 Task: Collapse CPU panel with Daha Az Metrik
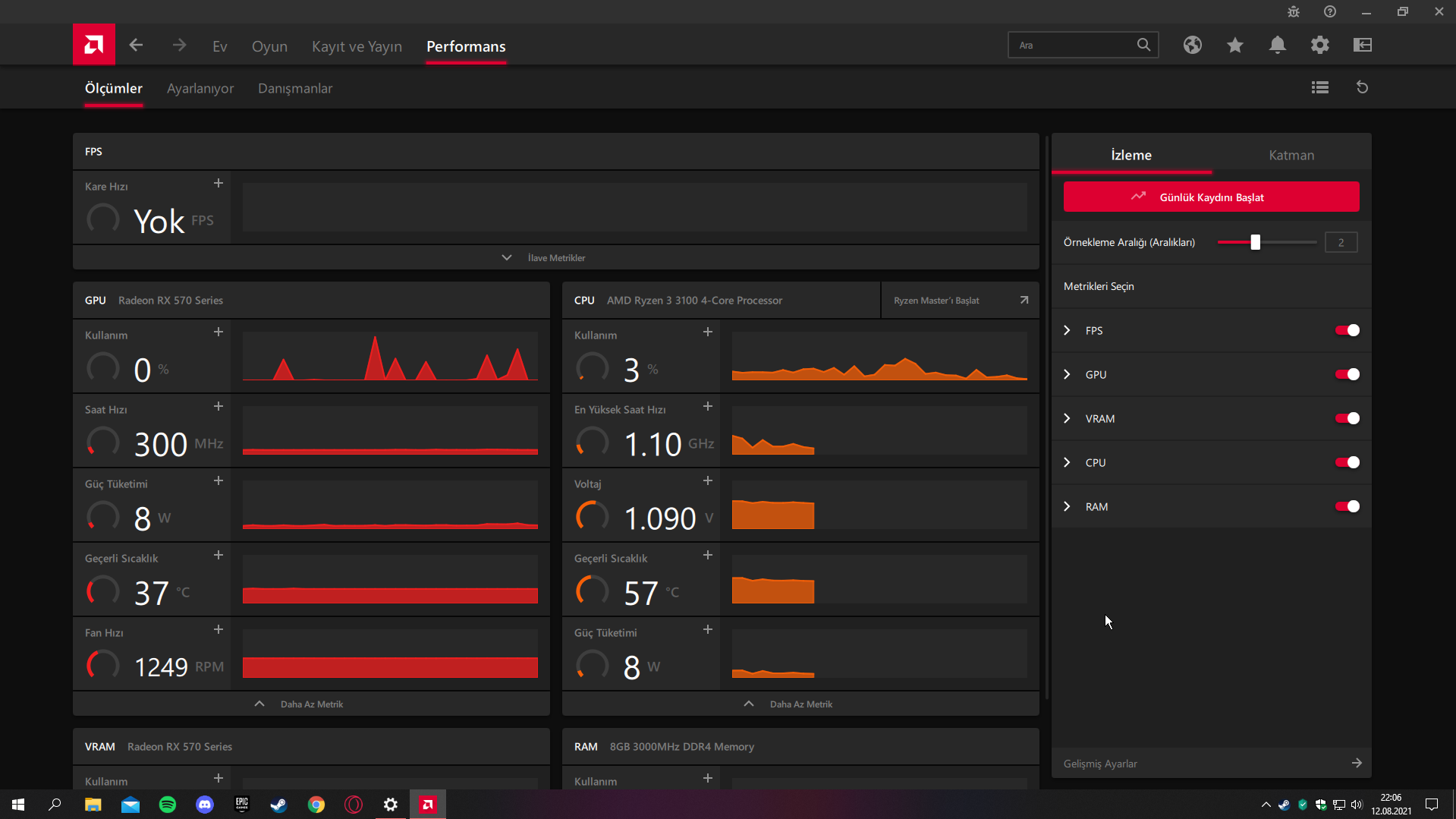tap(800, 704)
